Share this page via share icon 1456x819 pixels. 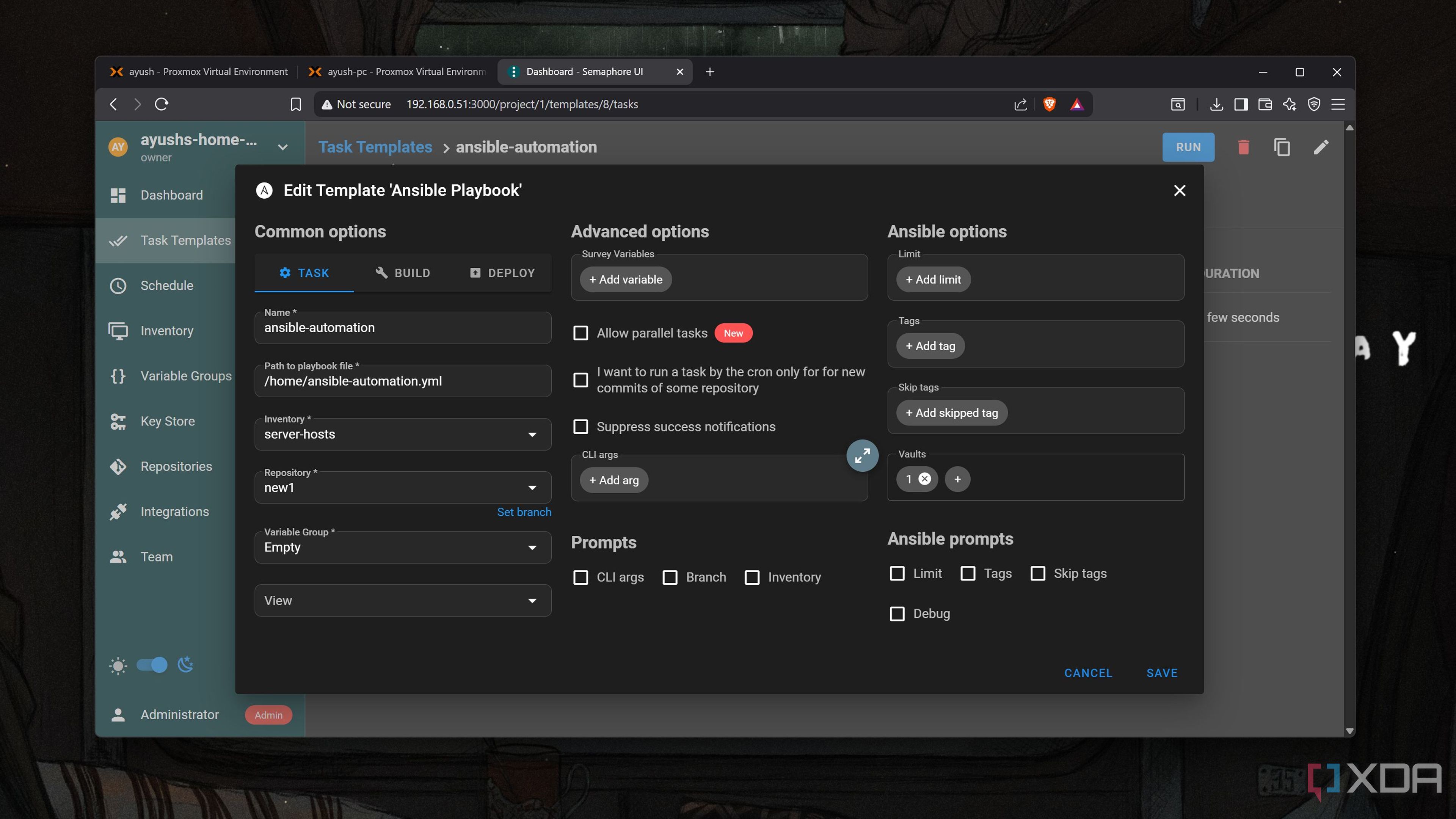(1020, 104)
